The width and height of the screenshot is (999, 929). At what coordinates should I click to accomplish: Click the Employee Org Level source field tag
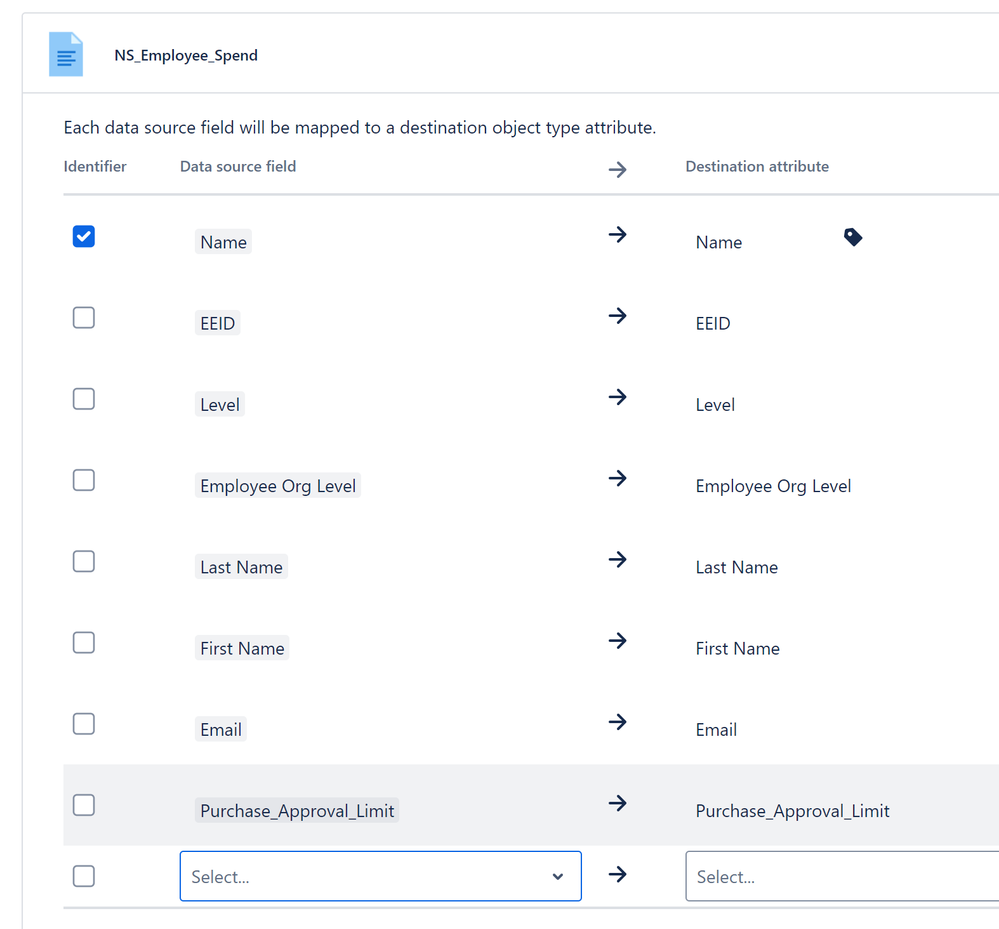[278, 486]
